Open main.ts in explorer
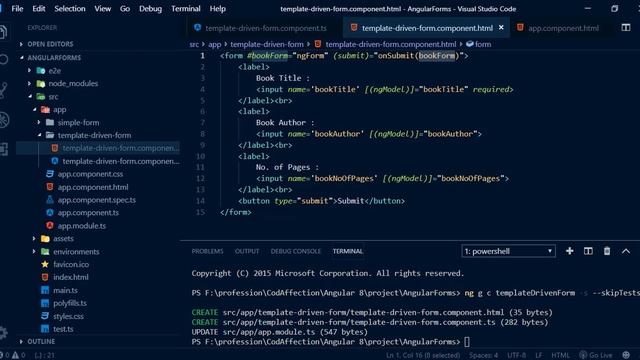The height and width of the screenshot is (360, 640). tap(65, 290)
